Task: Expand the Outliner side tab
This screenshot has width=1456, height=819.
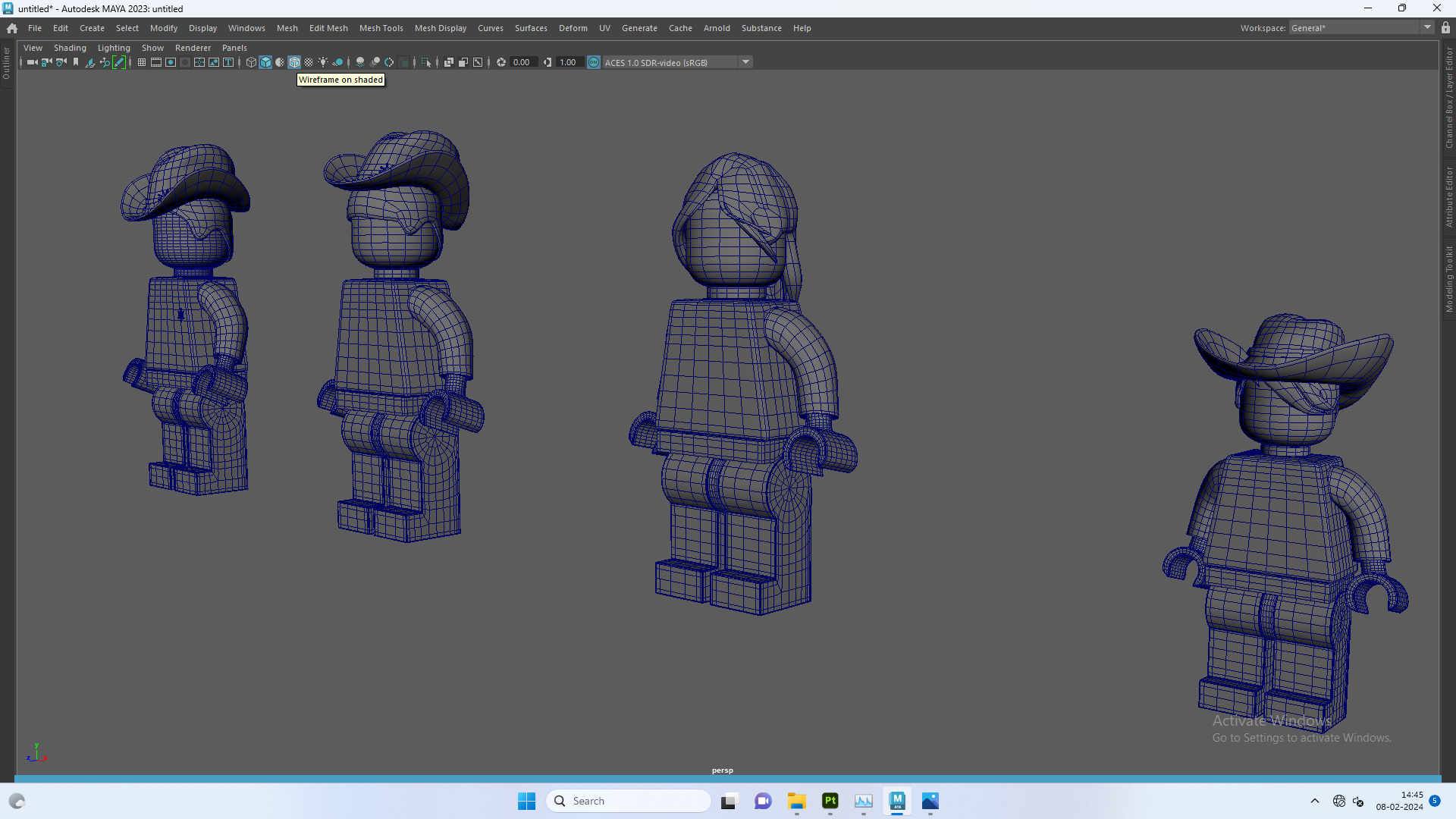Action: tap(6, 63)
